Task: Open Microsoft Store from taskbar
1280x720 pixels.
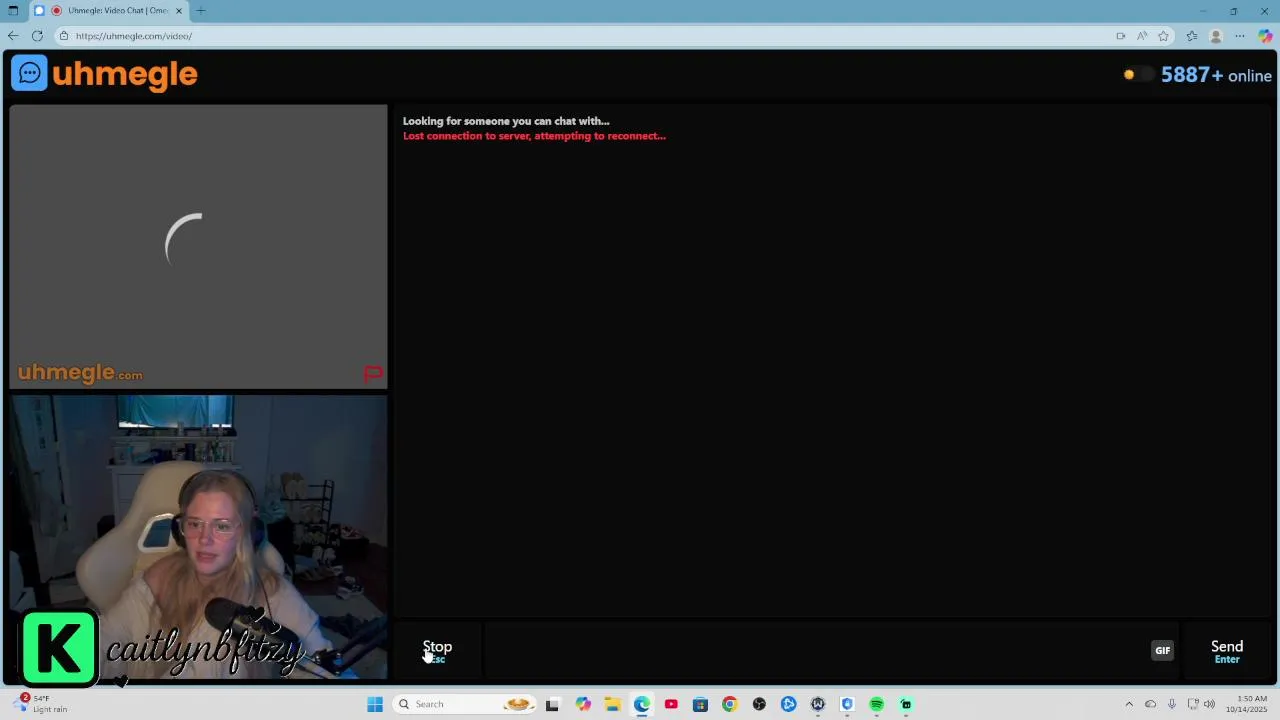Action: coord(700,704)
